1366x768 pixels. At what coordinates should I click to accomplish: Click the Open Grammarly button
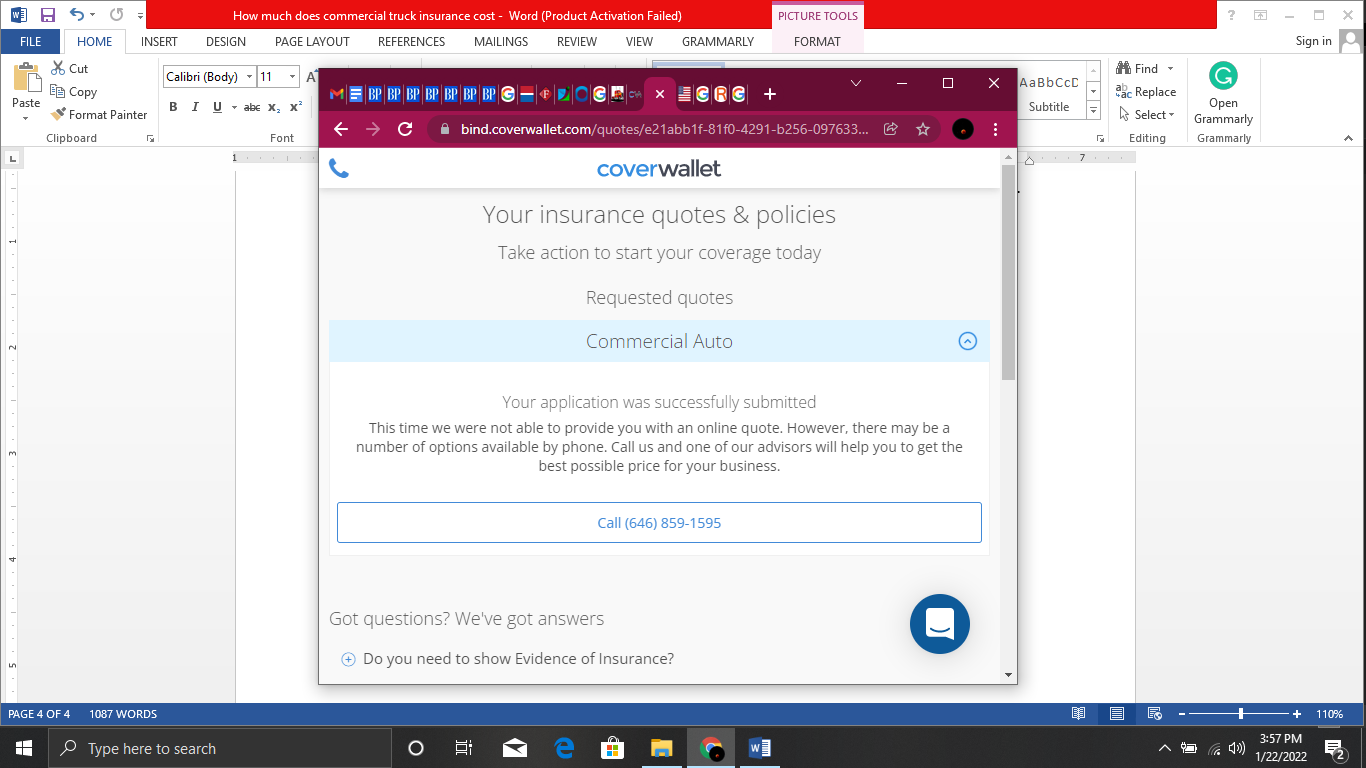click(x=1223, y=94)
